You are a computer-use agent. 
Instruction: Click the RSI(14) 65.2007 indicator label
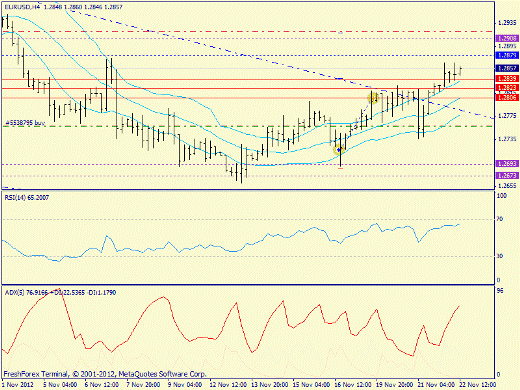pos(27,198)
